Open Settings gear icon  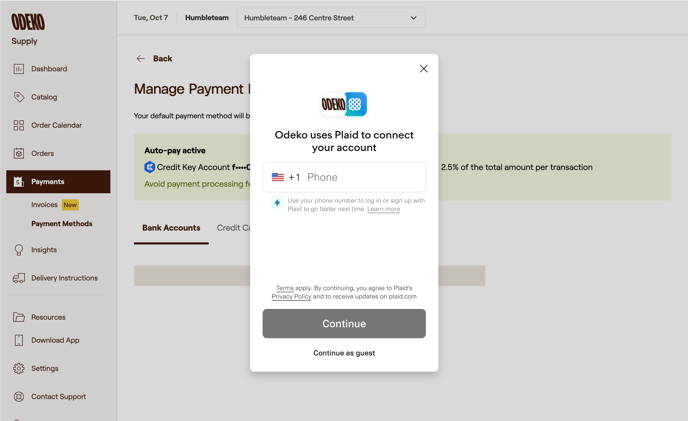(19, 368)
